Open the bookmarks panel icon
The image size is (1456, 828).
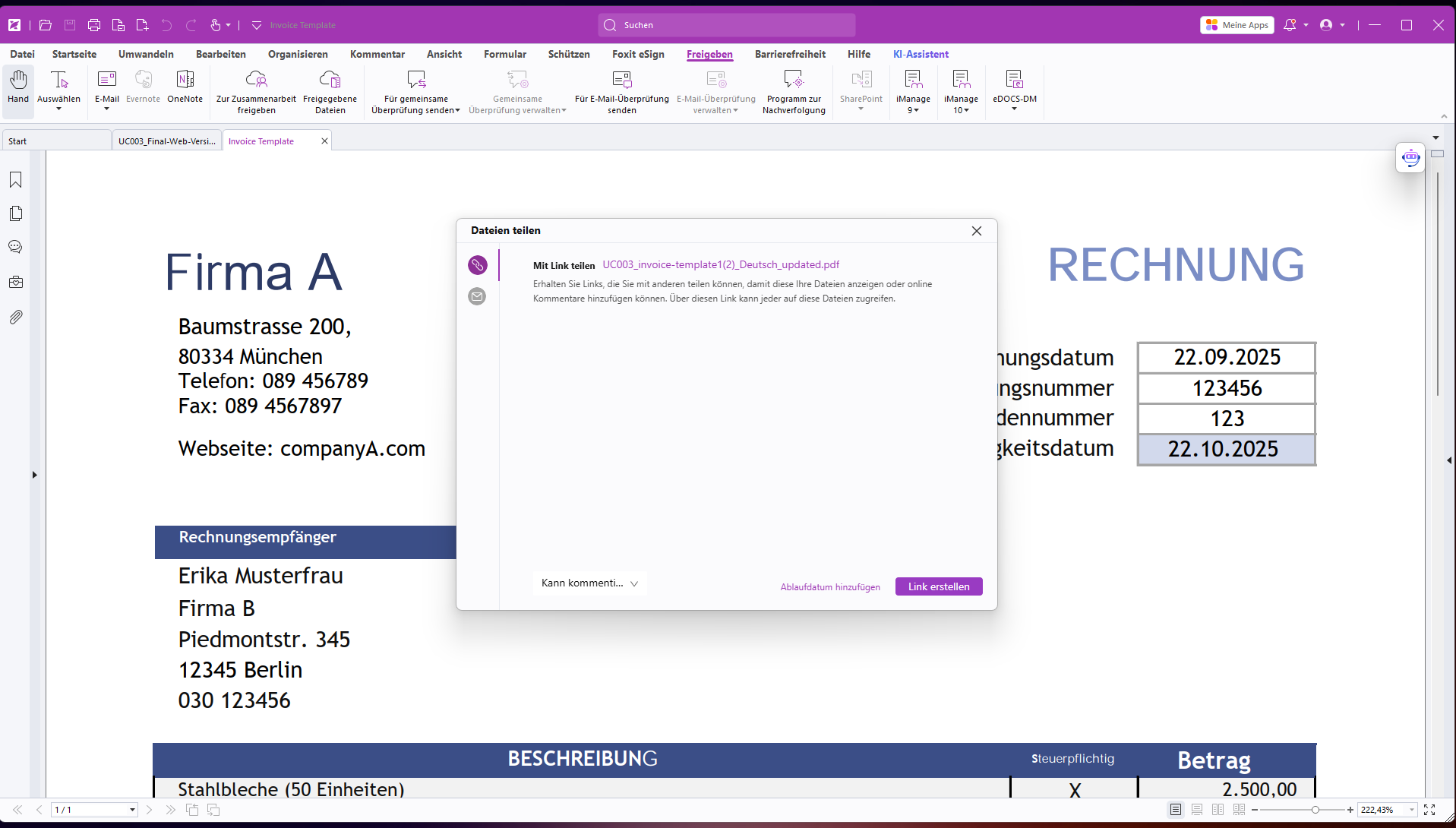tap(16, 180)
